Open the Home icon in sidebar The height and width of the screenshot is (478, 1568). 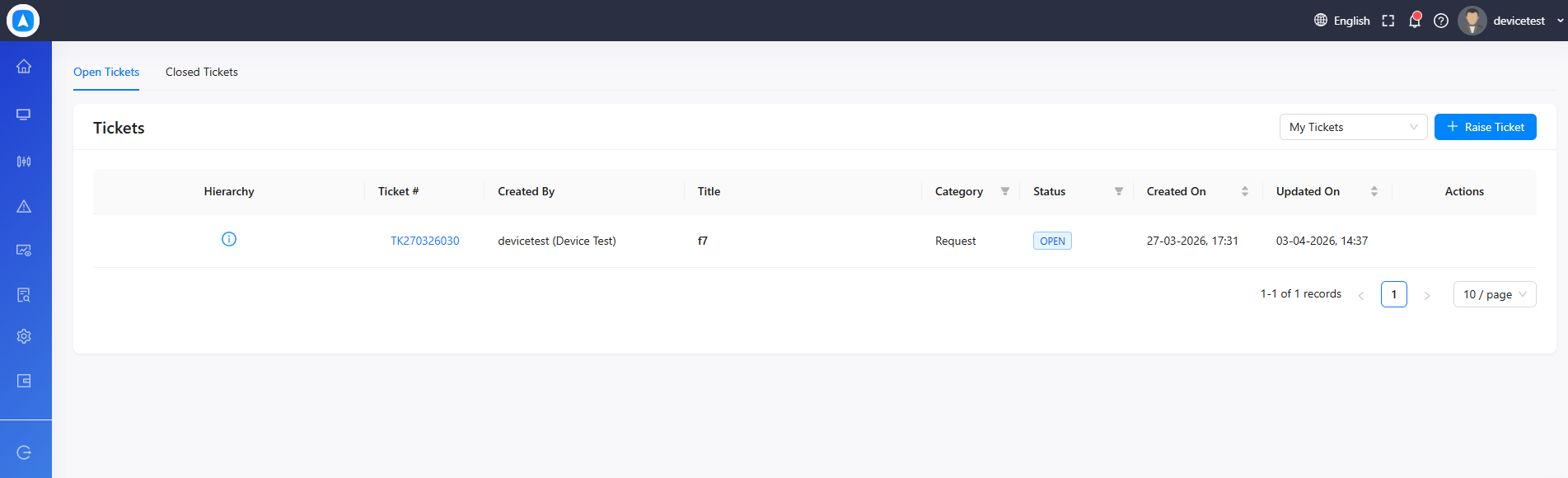(24, 66)
